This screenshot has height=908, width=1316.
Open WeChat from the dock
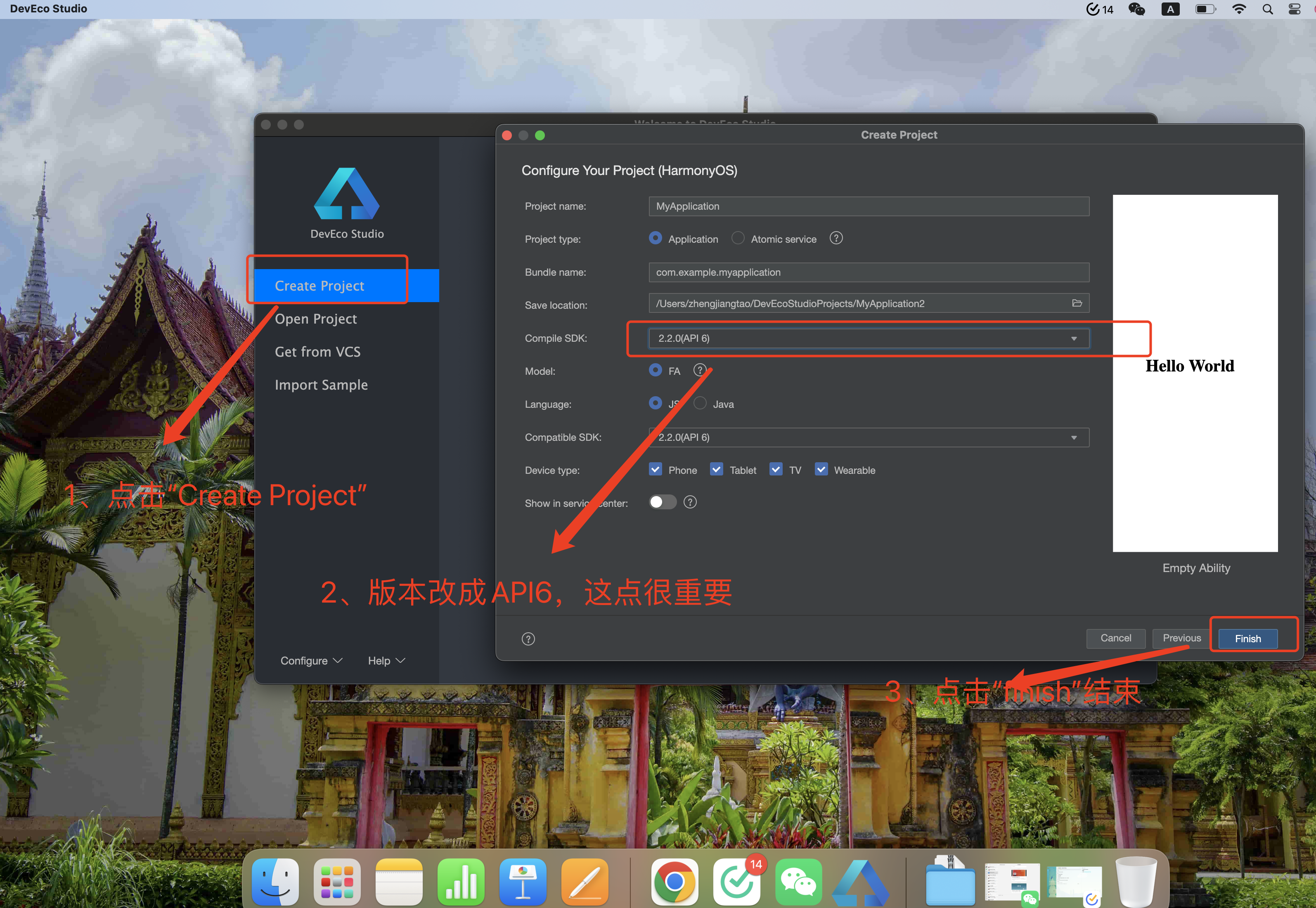(798, 881)
